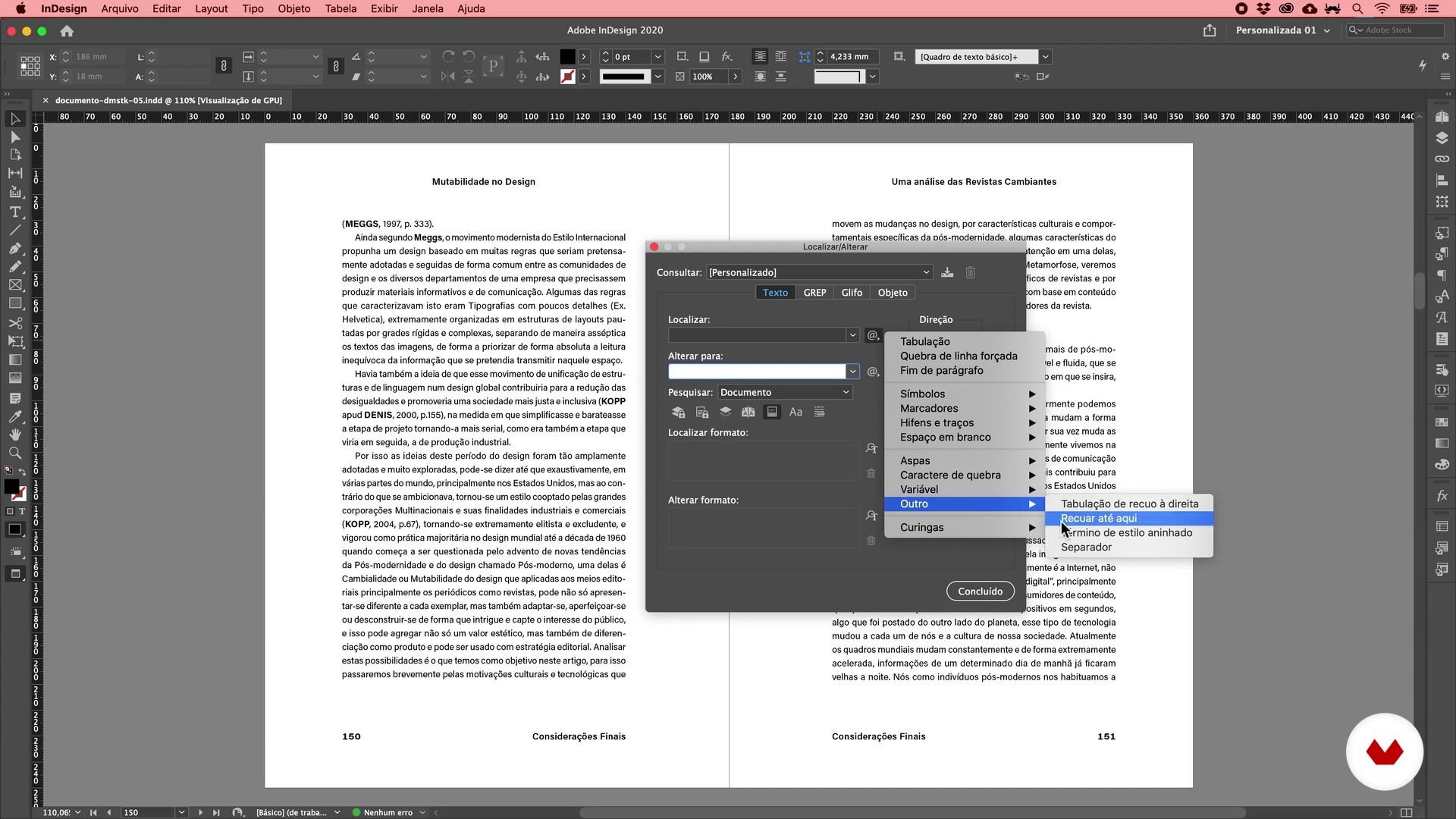Select the Selection tool arrow

coord(14,119)
